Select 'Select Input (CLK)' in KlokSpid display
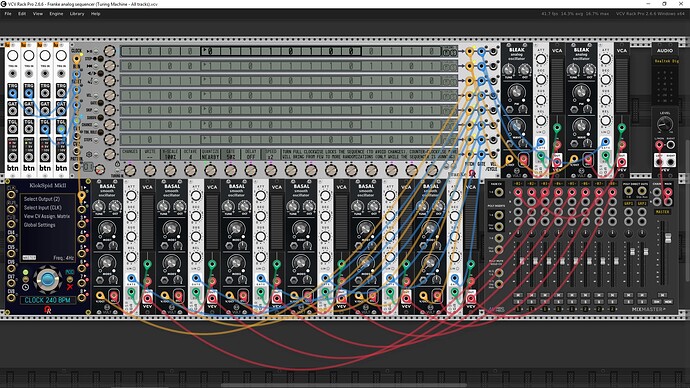 point(43,207)
